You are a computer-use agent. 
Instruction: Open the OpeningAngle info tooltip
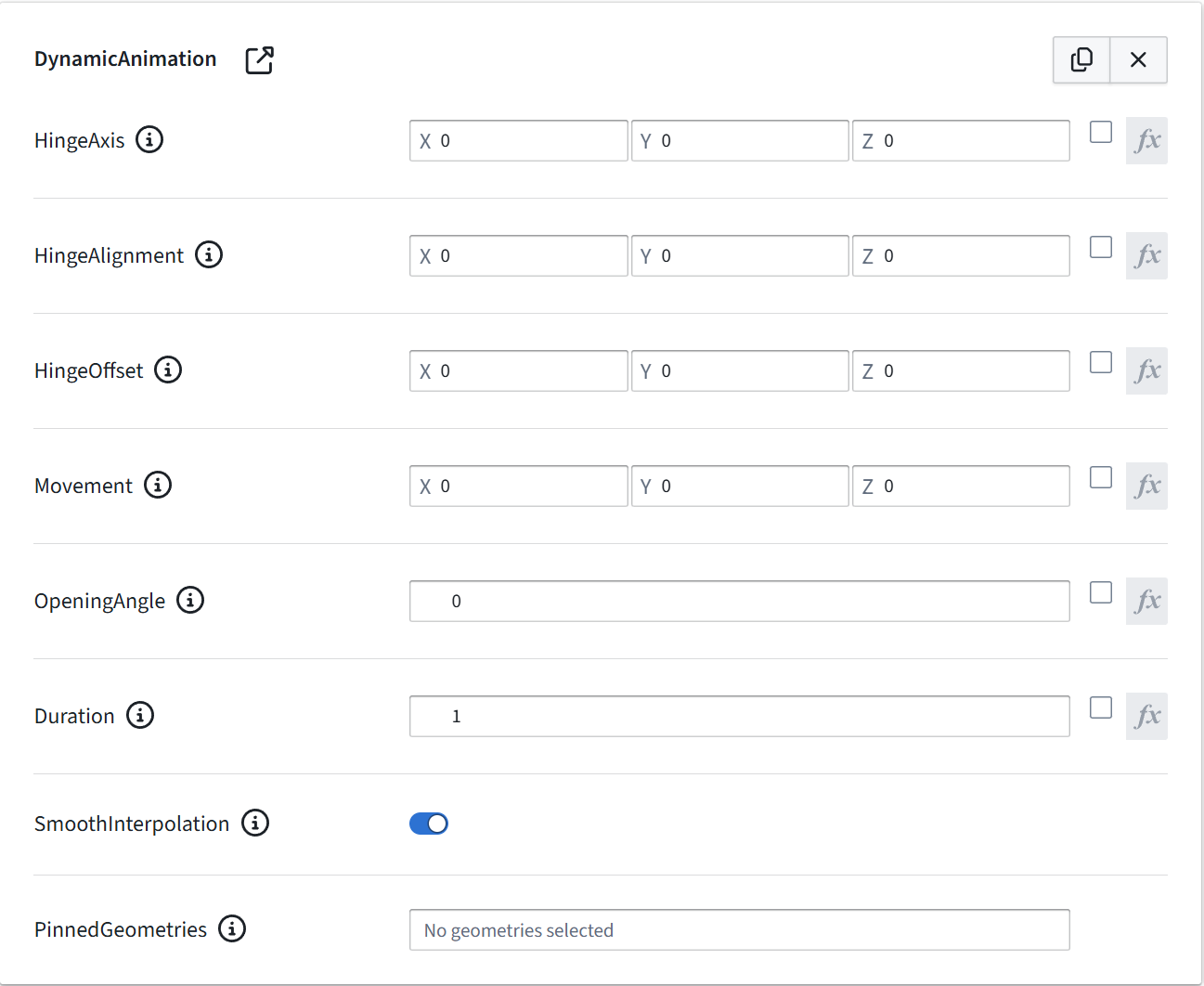190,600
